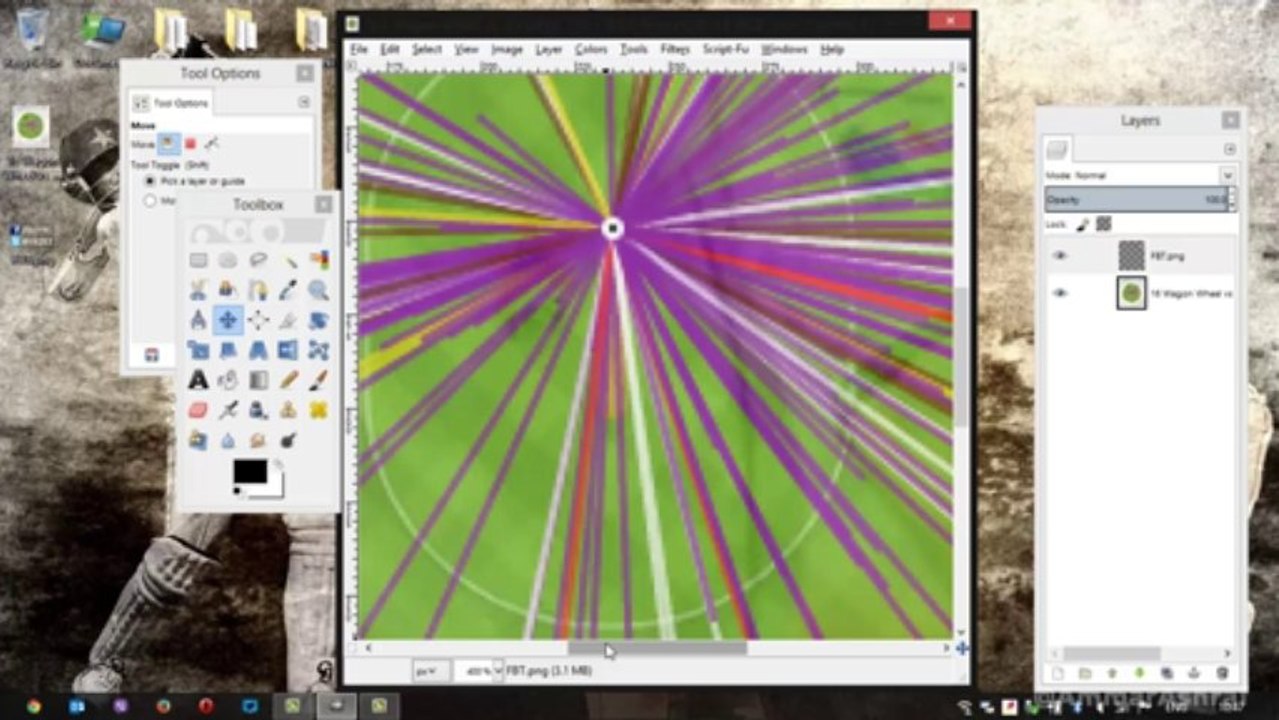Adjust the layer Opacity slider
This screenshot has width=1279, height=720.
1135,200
